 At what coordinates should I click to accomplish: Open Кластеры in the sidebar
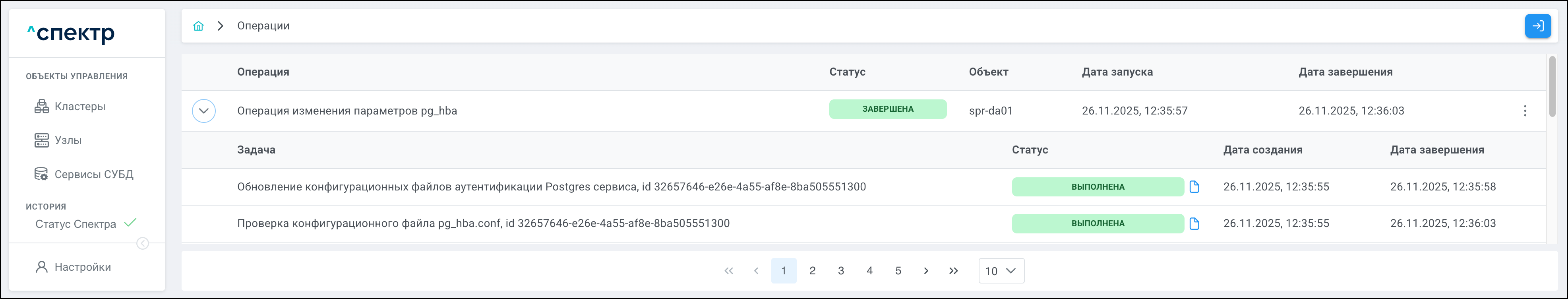[80, 107]
